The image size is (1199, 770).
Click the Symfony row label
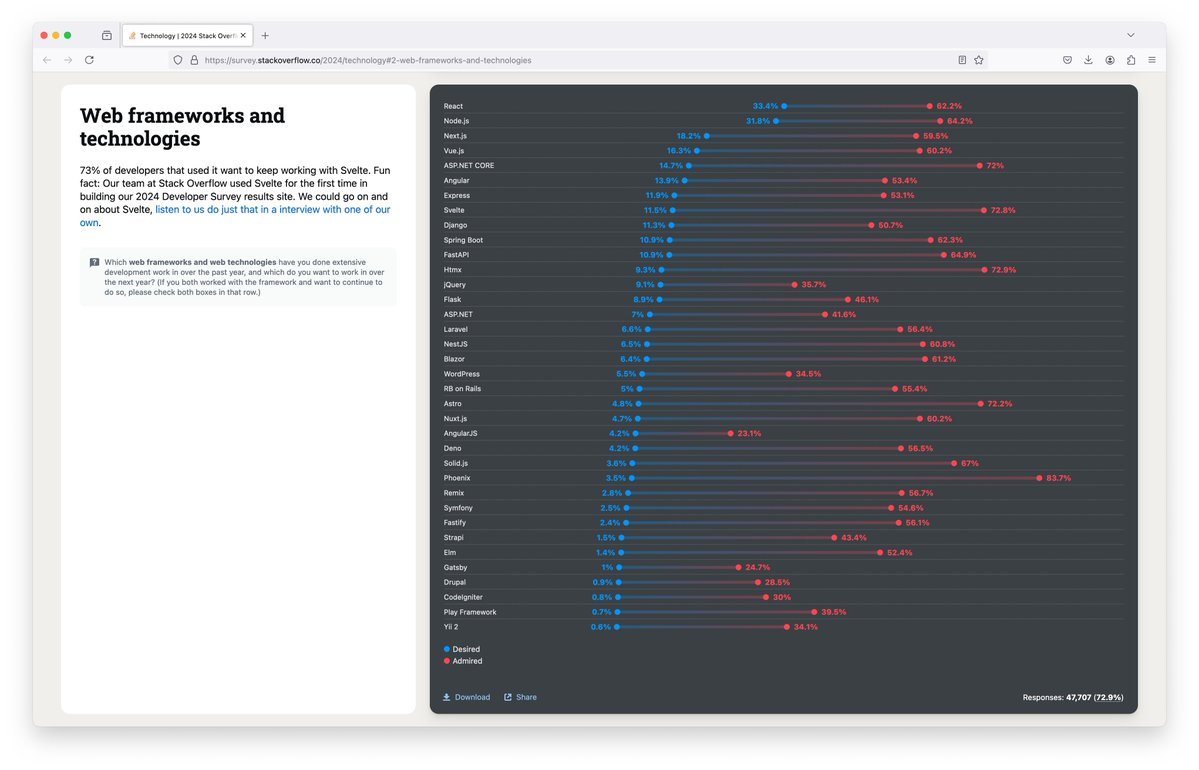tap(458, 508)
